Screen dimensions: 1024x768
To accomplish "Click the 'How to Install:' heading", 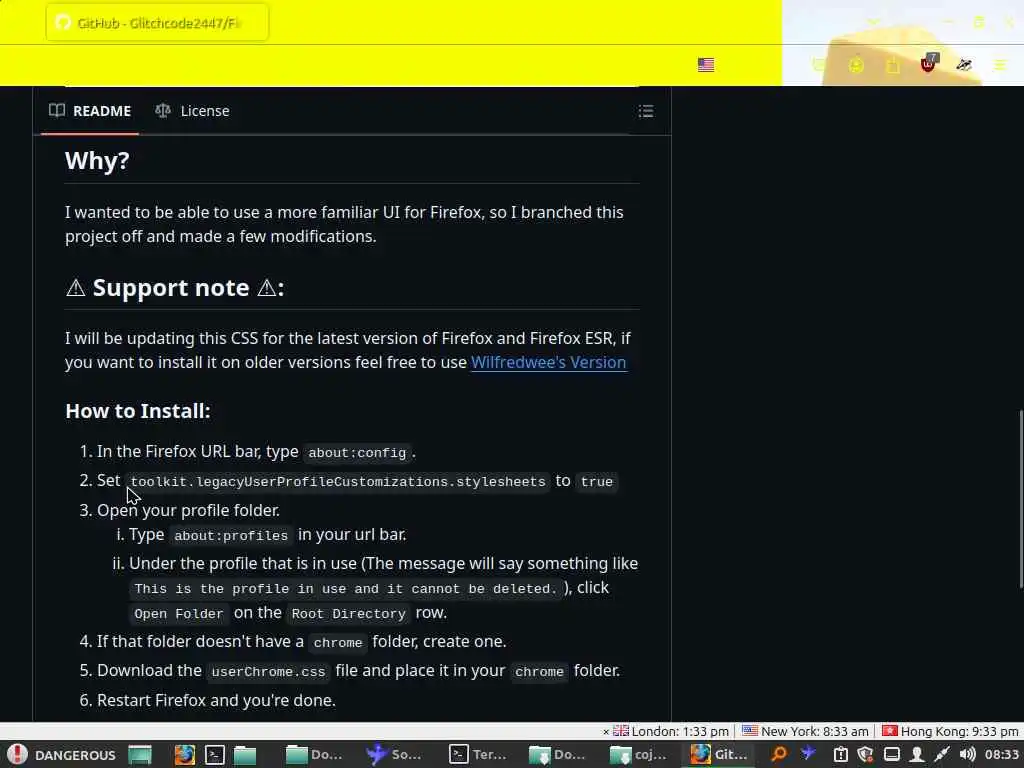I will pos(138,411).
